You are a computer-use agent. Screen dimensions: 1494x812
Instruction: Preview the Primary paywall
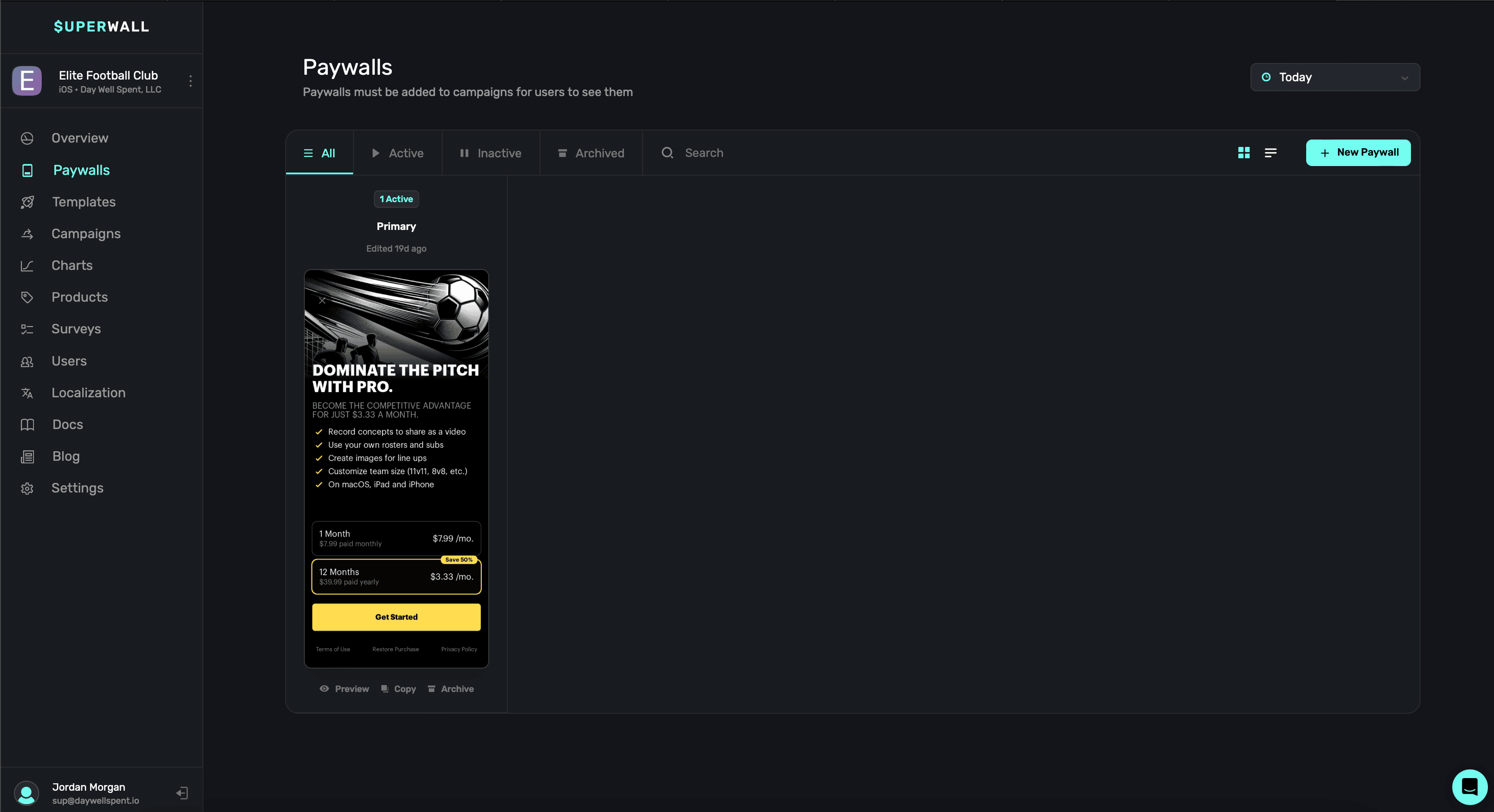344,689
